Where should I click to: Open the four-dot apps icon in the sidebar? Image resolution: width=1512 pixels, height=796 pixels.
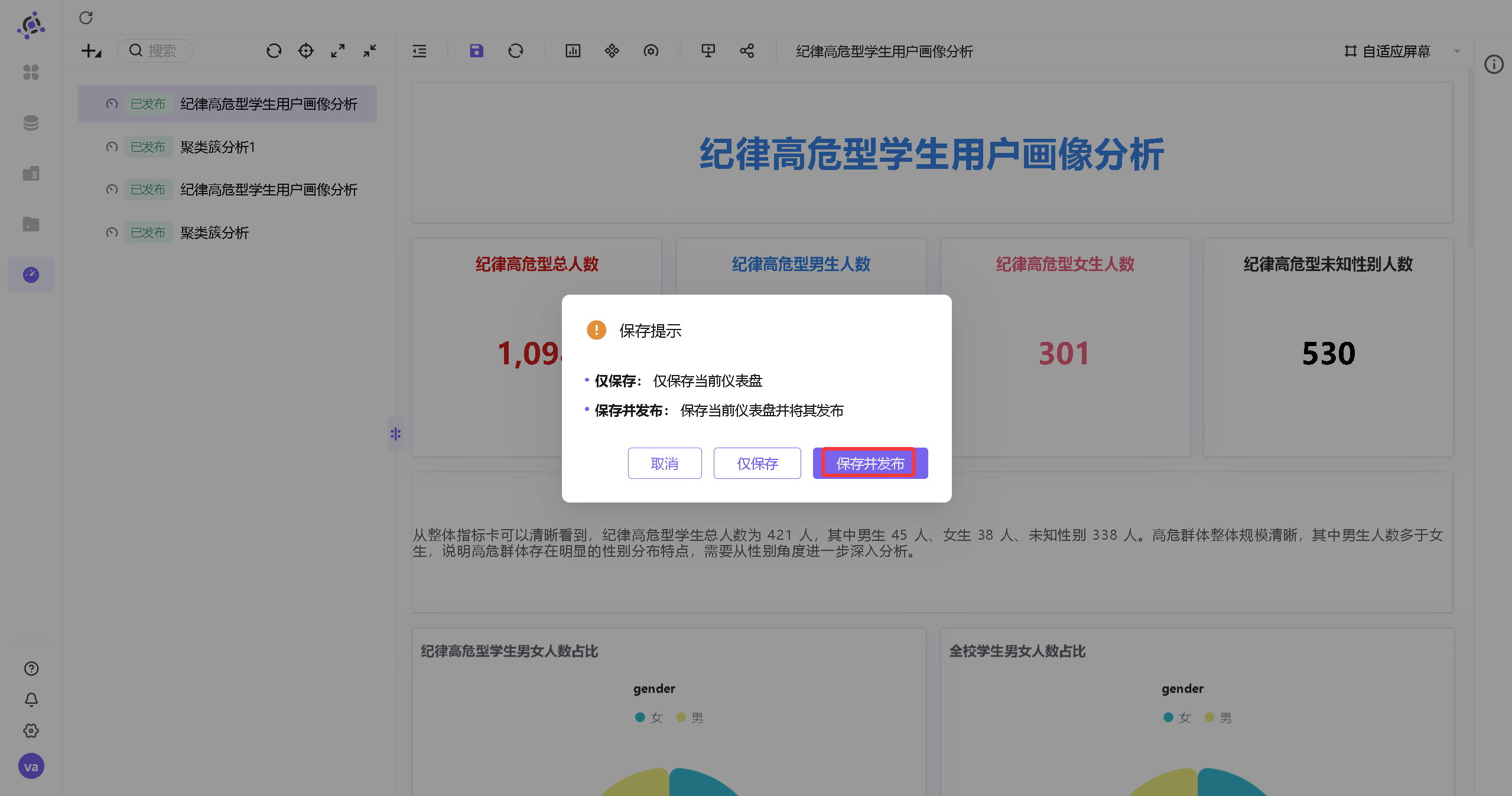tap(31, 73)
